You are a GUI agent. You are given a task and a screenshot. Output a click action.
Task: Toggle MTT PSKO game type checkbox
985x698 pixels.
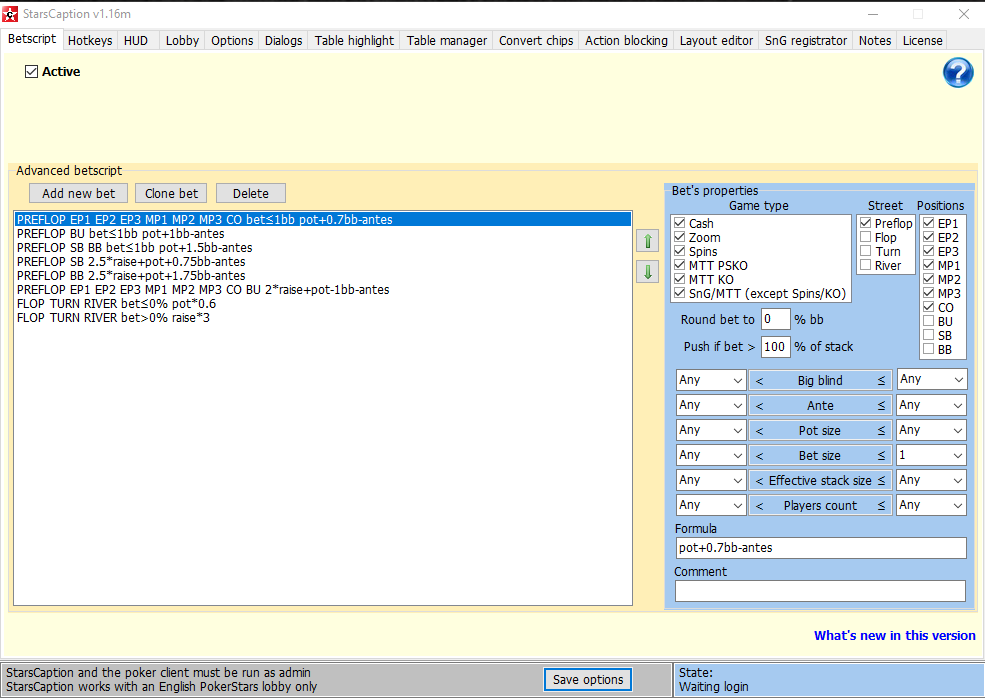[679, 265]
